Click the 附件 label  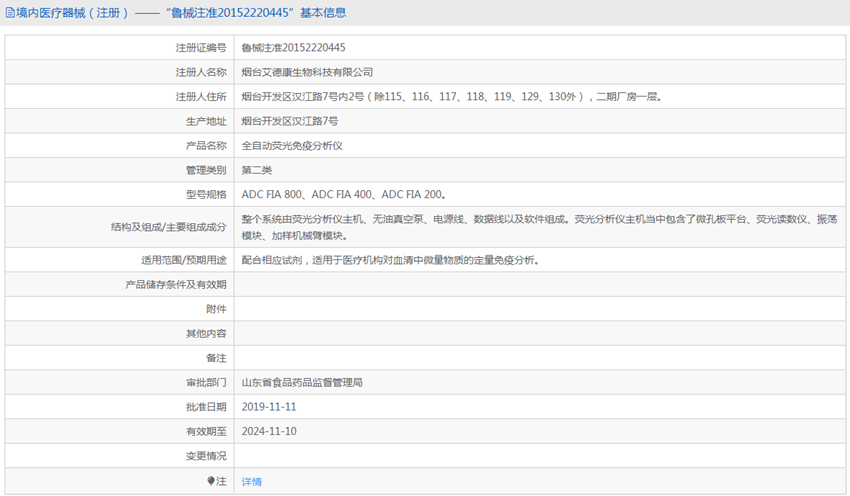pyautogui.click(x=216, y=309)
